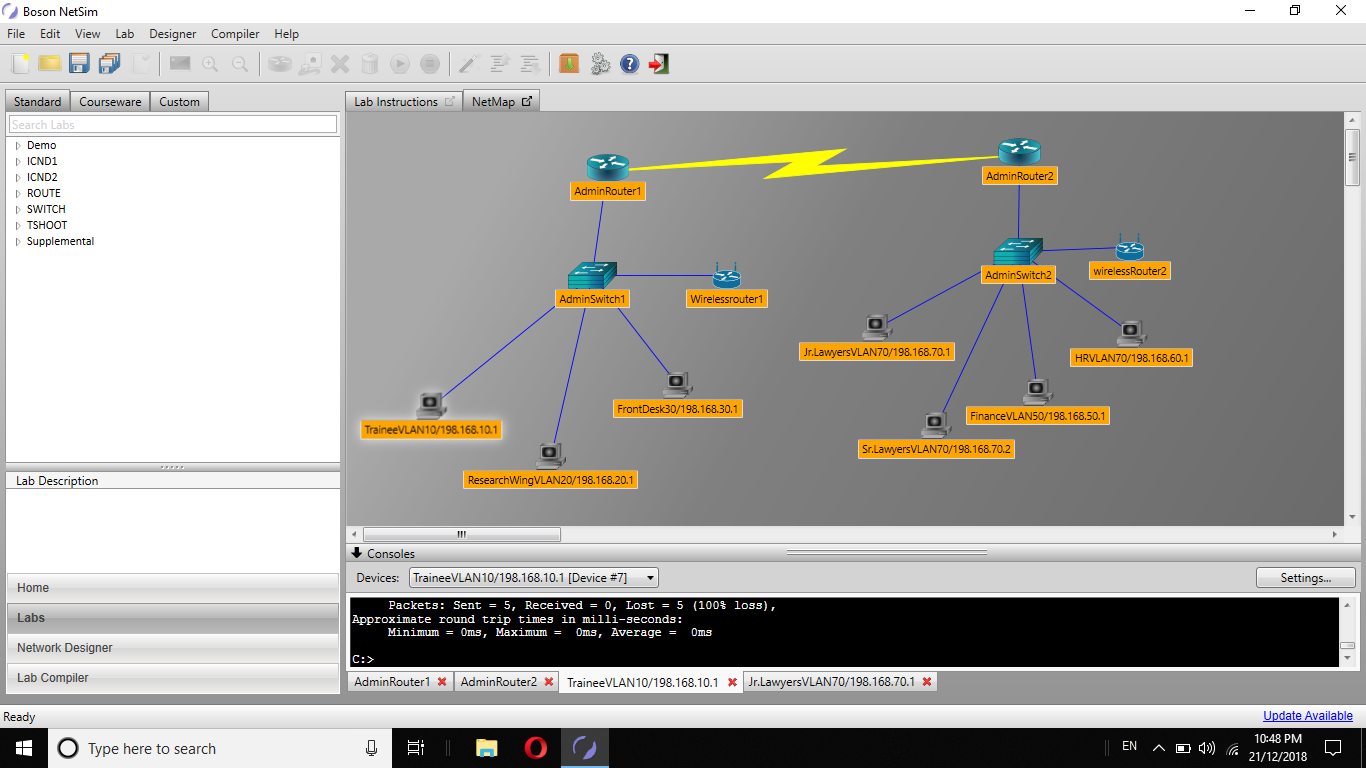Image resolution: width=1366 pixels, height=768 pixels.
Task: Open NetSim Help via the question mark icon
Action: (x=629, y=63)
